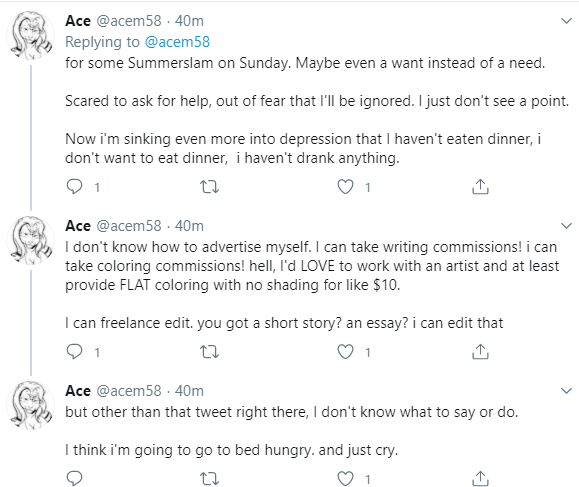Viewport: 579px width, 487px height.
Task: Reply to the writing commissions tweet
Action: click(74, 351)
